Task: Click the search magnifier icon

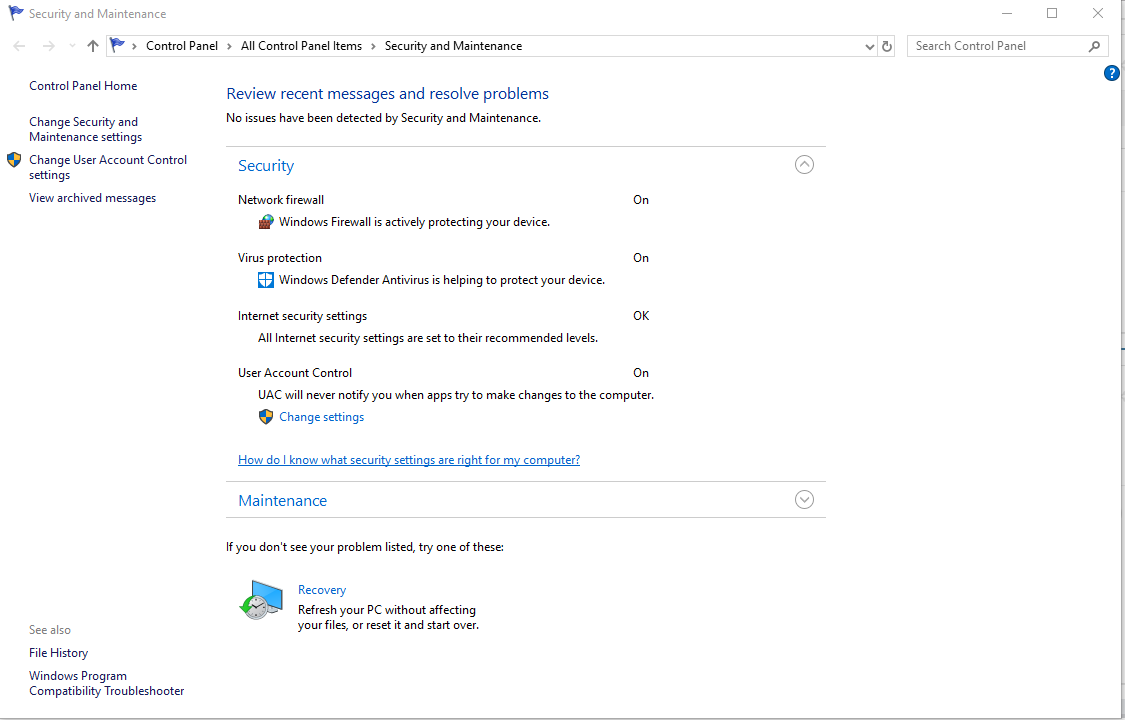Action: point(1094,46)
